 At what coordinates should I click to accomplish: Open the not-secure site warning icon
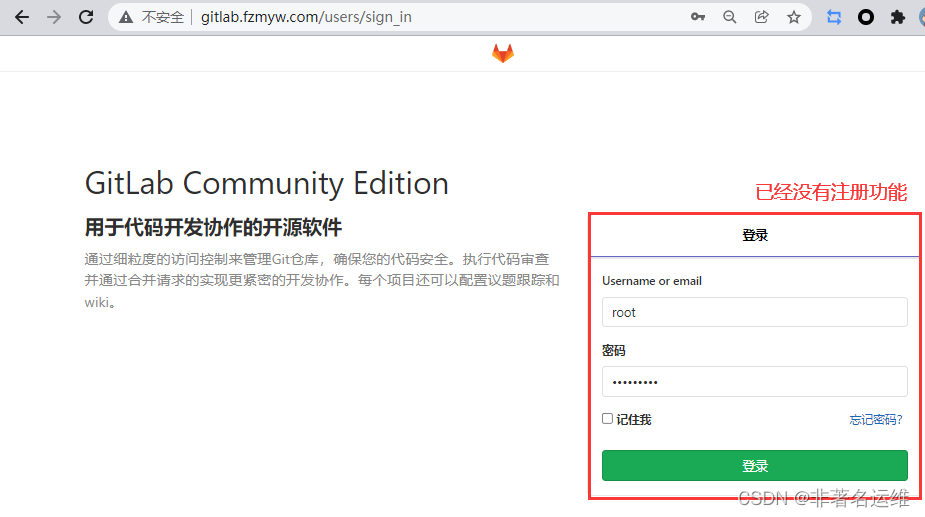[126, 17]
